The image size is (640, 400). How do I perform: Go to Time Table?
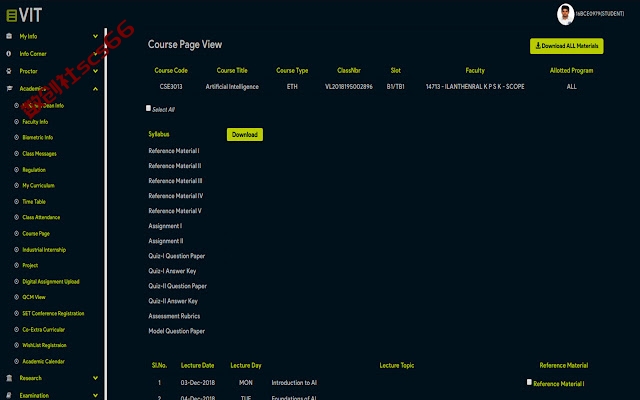click(34, 202)
